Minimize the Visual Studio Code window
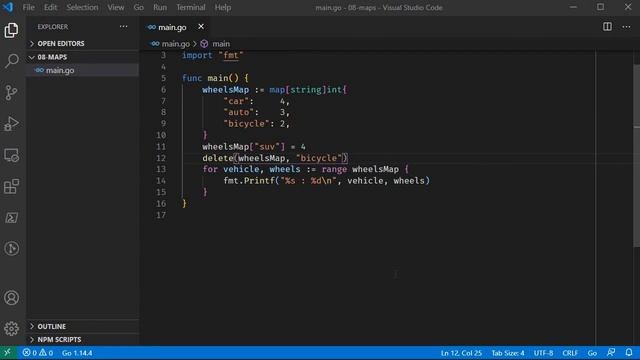This screenshot has height=360, width=640. [573, 7]
